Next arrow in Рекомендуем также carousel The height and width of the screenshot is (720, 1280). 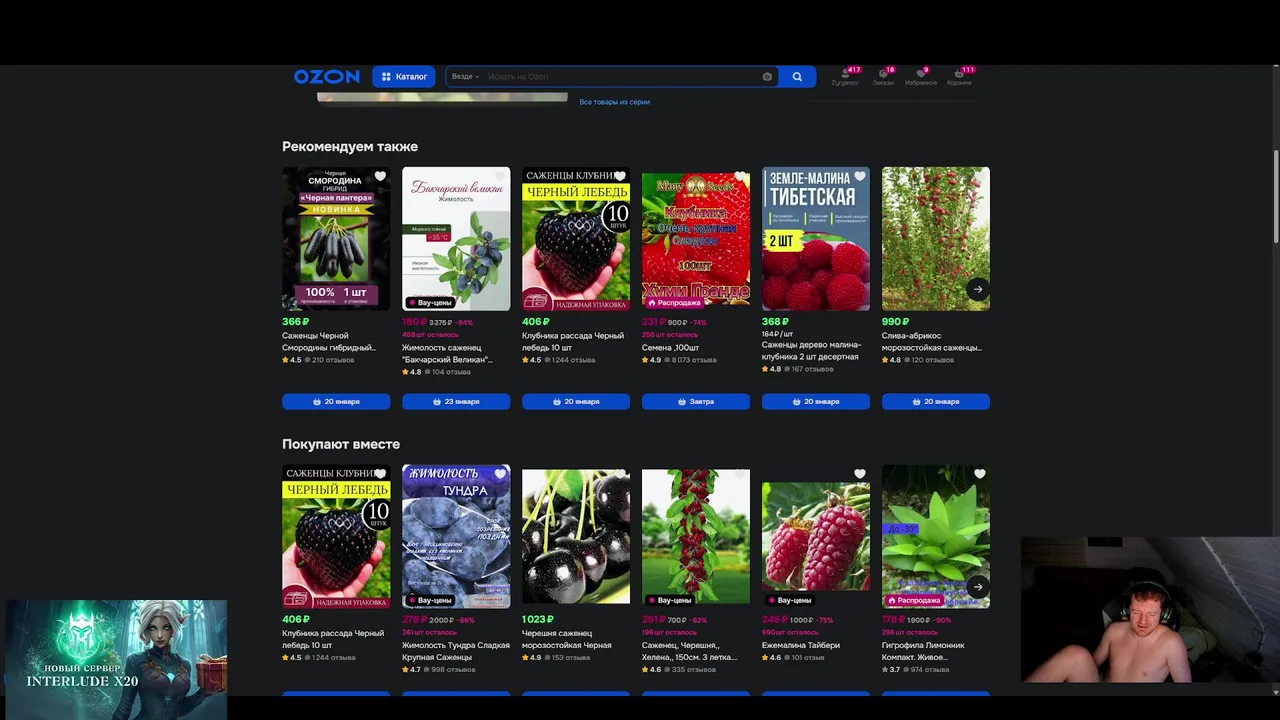978,289
